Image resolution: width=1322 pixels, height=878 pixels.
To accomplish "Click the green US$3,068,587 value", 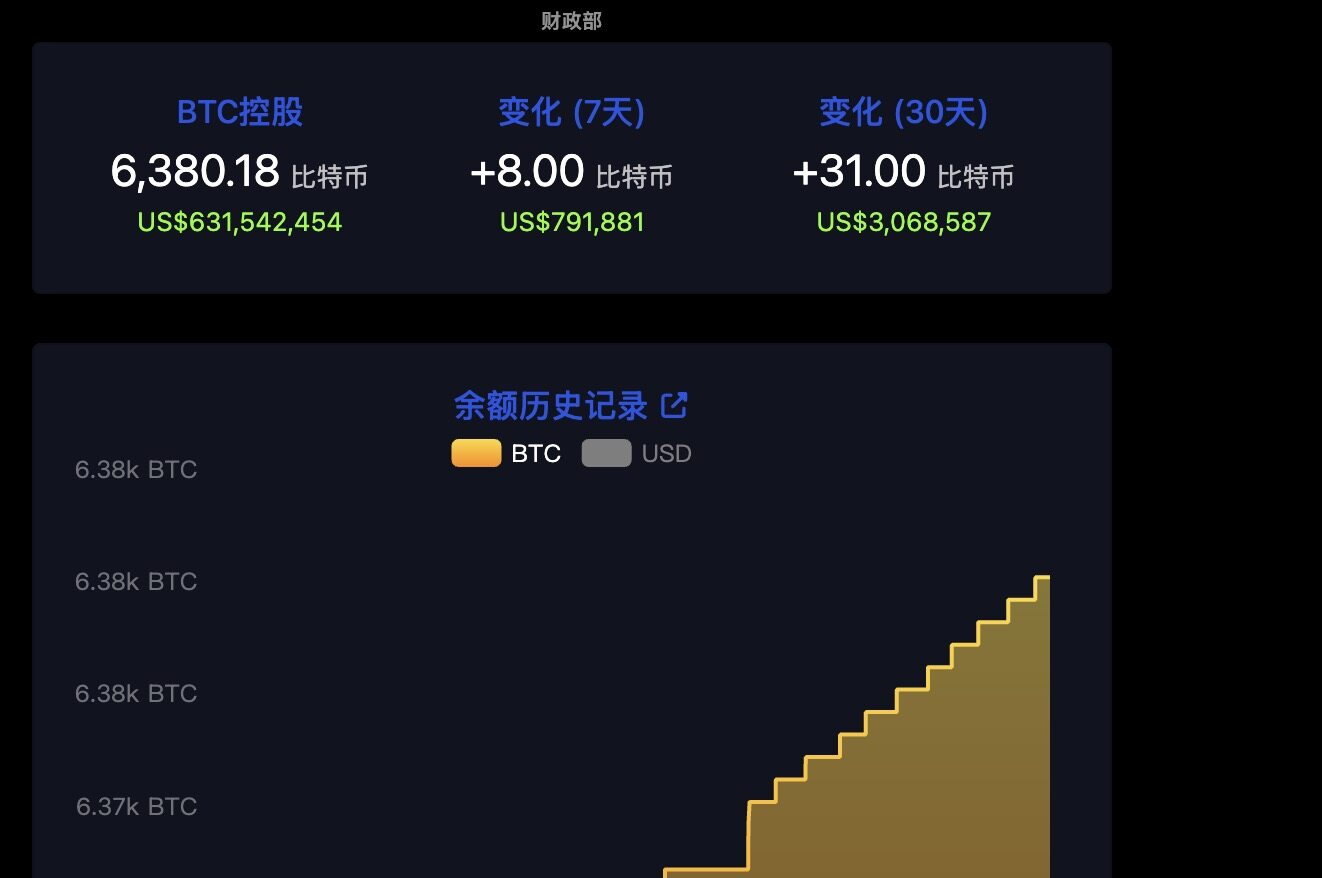I will 903,221.
